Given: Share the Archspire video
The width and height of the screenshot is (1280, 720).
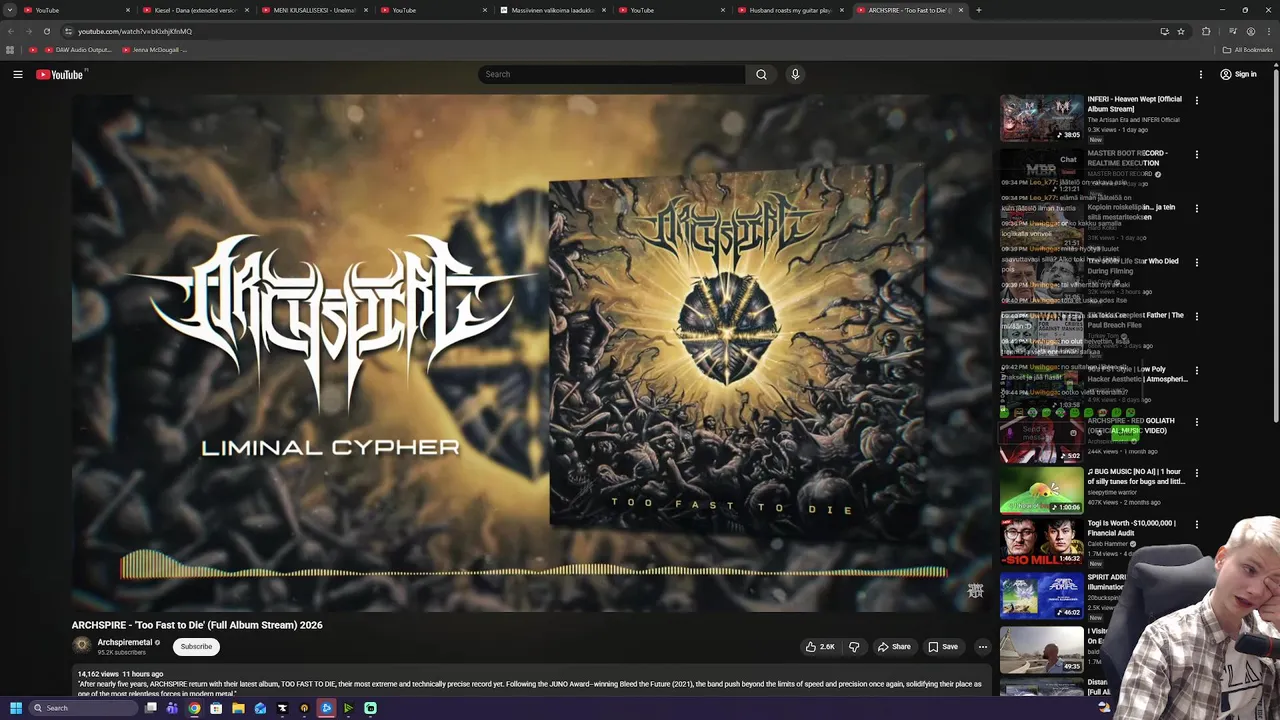Looking at the screenshot, I should (x=894, y=647).
